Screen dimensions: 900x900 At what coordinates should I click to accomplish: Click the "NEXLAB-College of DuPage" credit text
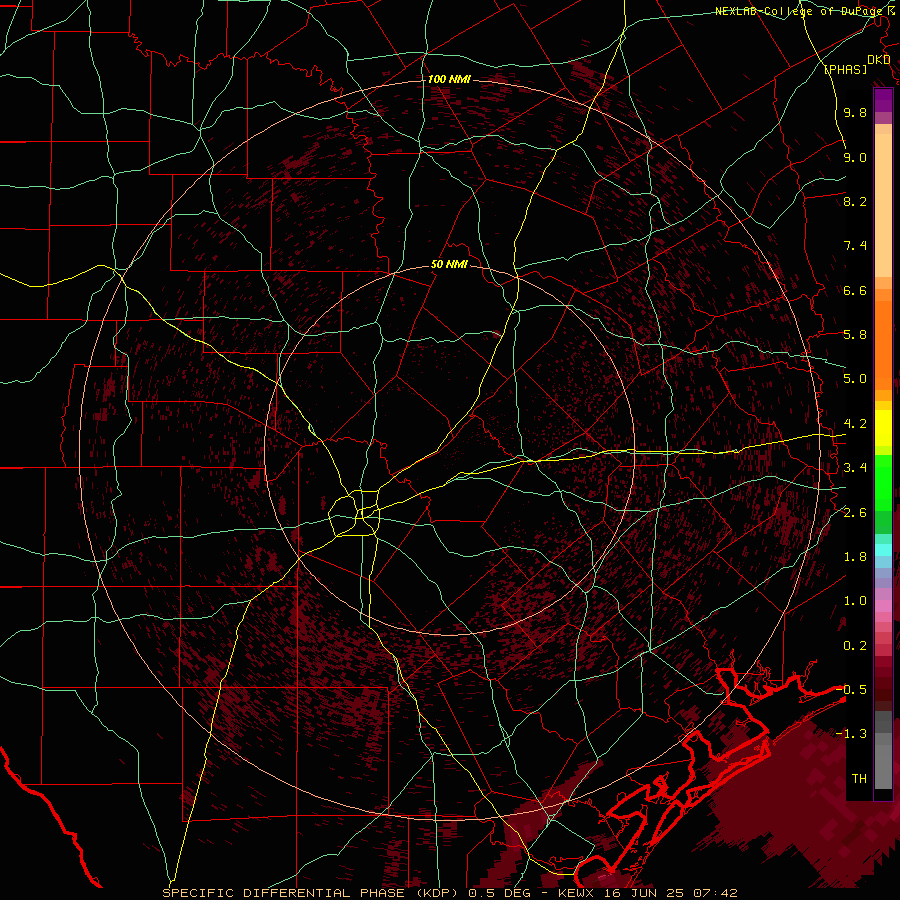[x=797, y=11]
